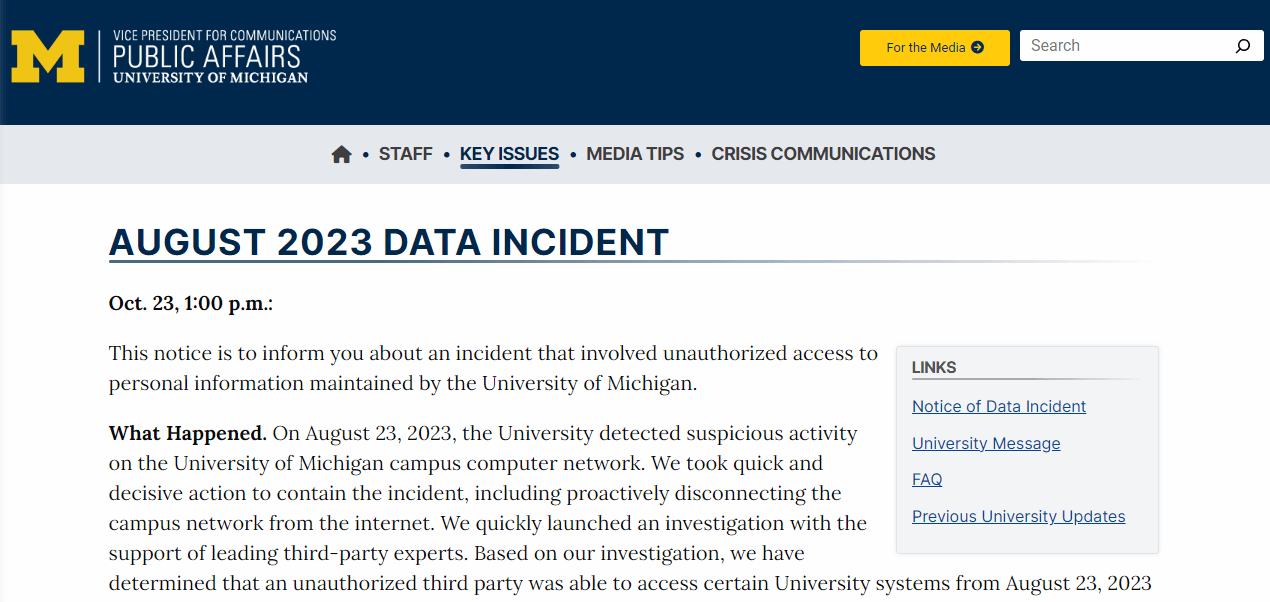1270x602 pixels.
Task: Open the FAQ link
Action: coord(927,479)
